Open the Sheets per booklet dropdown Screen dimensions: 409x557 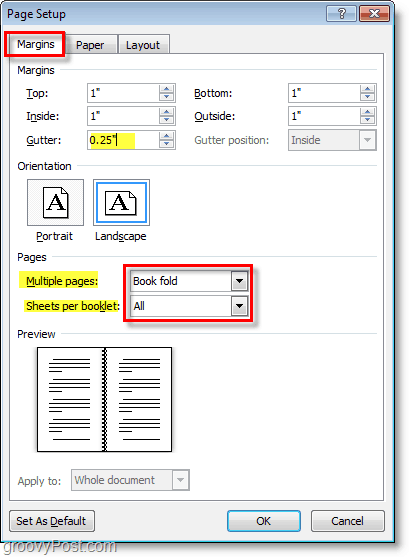(x=239, y=306)
